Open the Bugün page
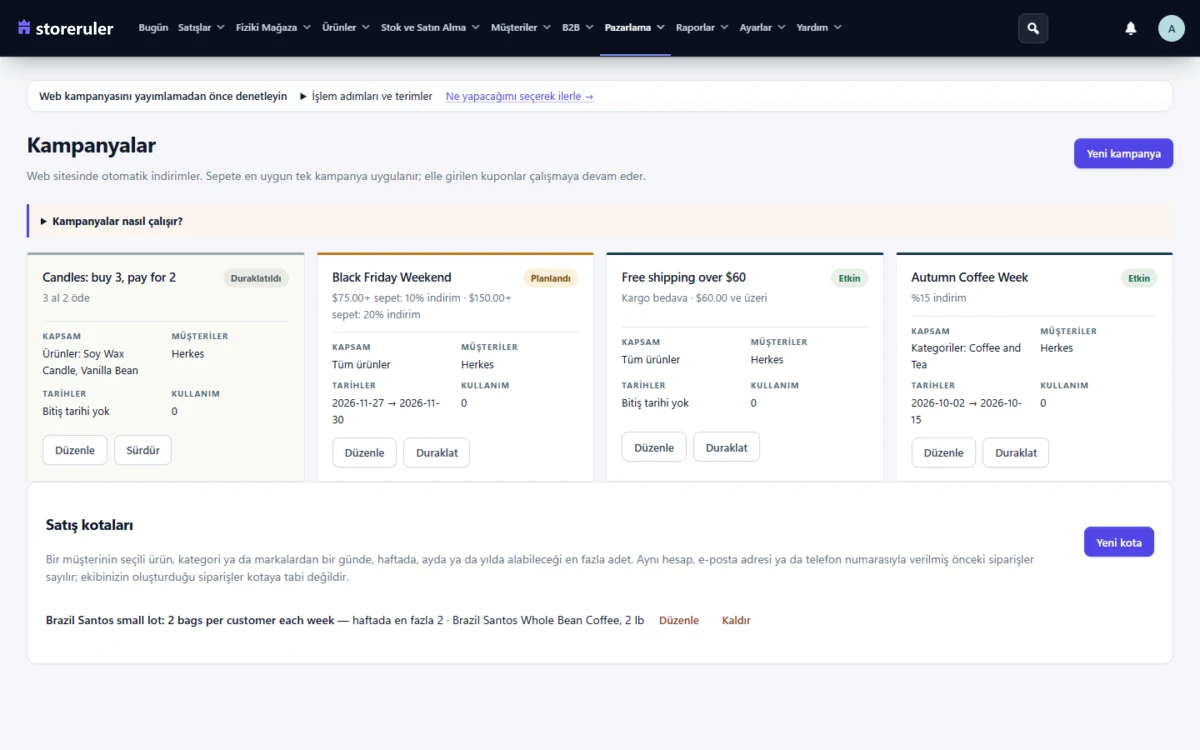The width and height of the screenshot is (1200, 750). pyautogui.click(x=153, y=28)
